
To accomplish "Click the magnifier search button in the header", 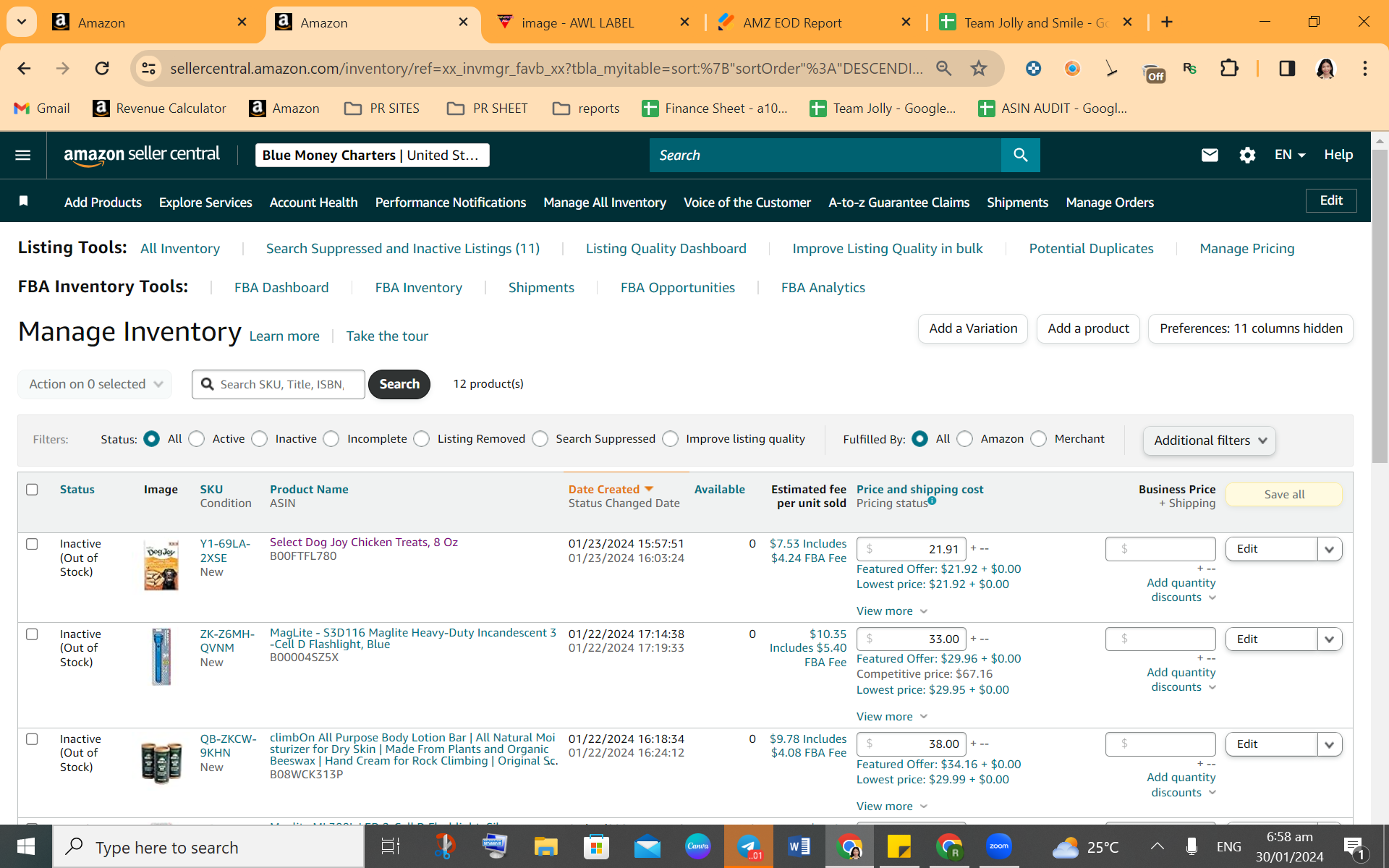I will (x=1020, y=155).
